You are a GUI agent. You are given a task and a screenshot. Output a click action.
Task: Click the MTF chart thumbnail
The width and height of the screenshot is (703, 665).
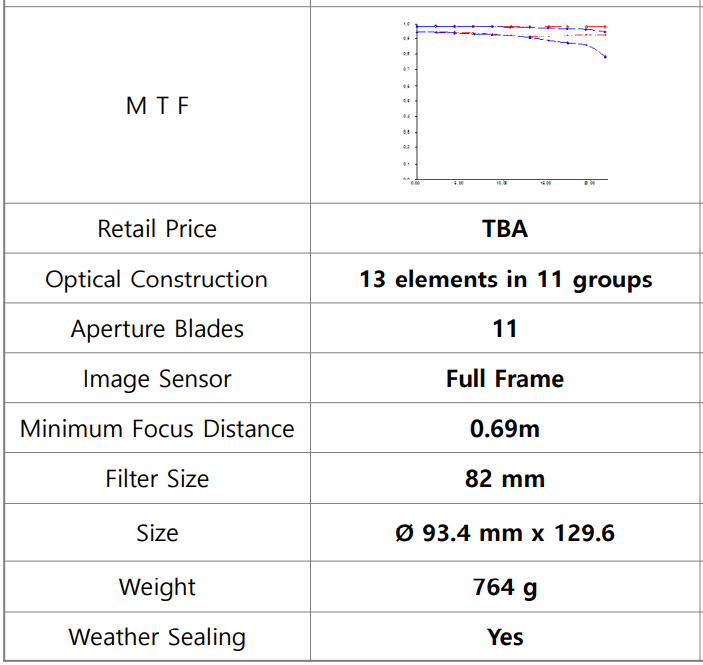click(x=508, y=102)
